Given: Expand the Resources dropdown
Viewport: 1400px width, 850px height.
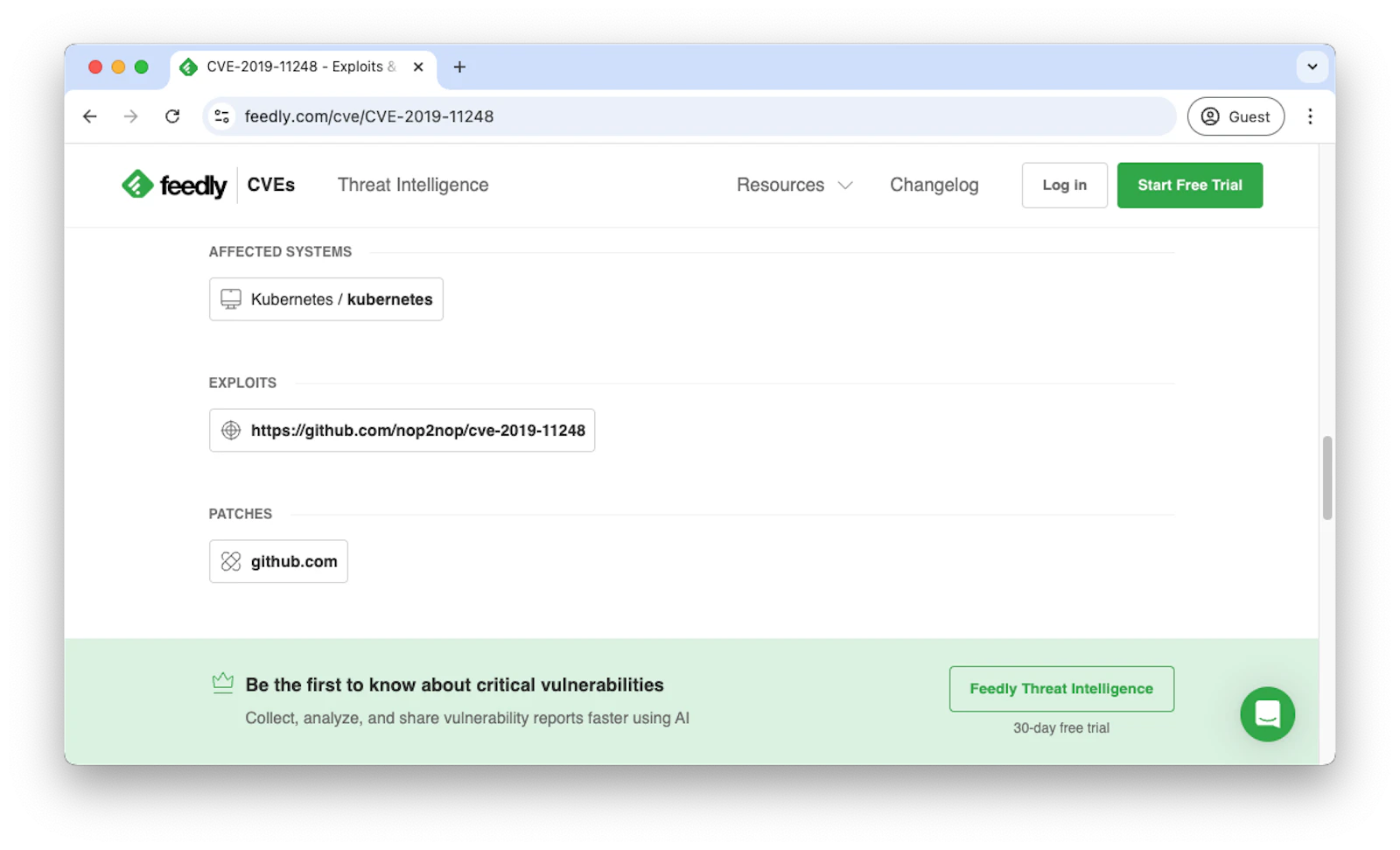Looking at the screenshot, I should (x=793, y=185).
